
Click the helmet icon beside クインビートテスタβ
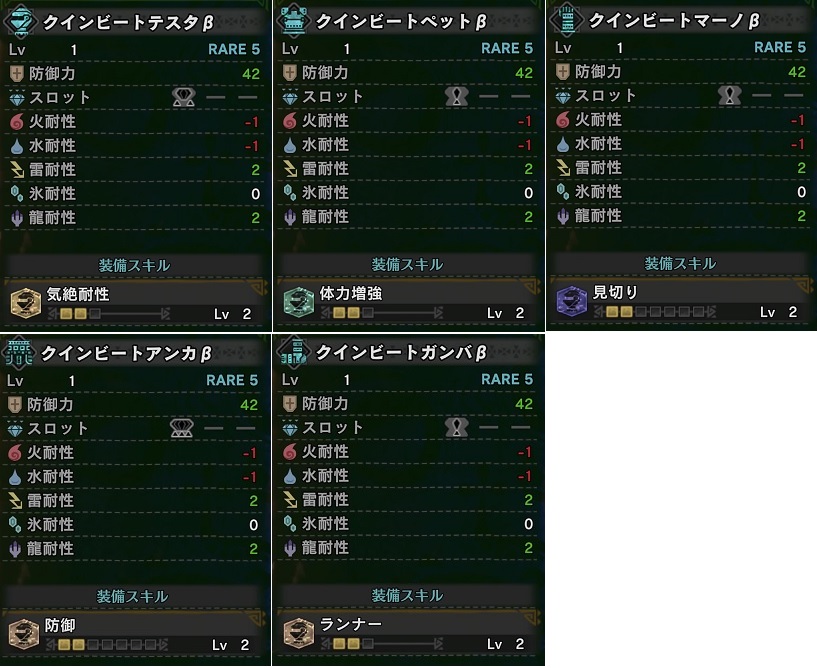point(20,21)
